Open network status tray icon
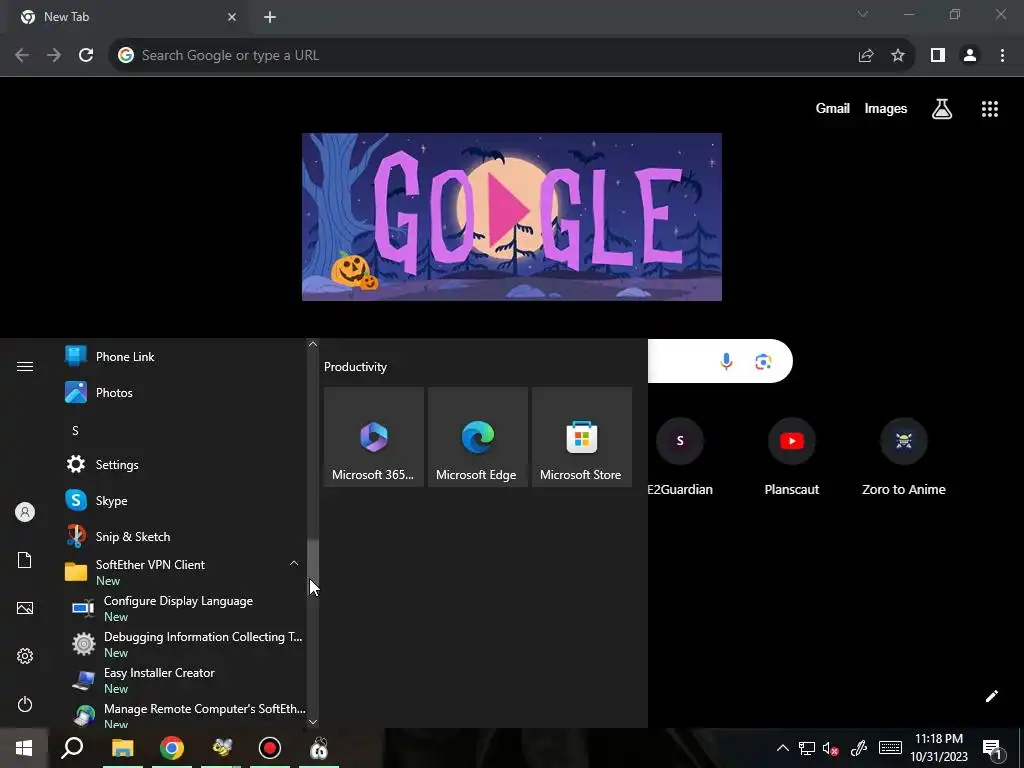This screenshot has width=1024, height=768. coord(807,748)
